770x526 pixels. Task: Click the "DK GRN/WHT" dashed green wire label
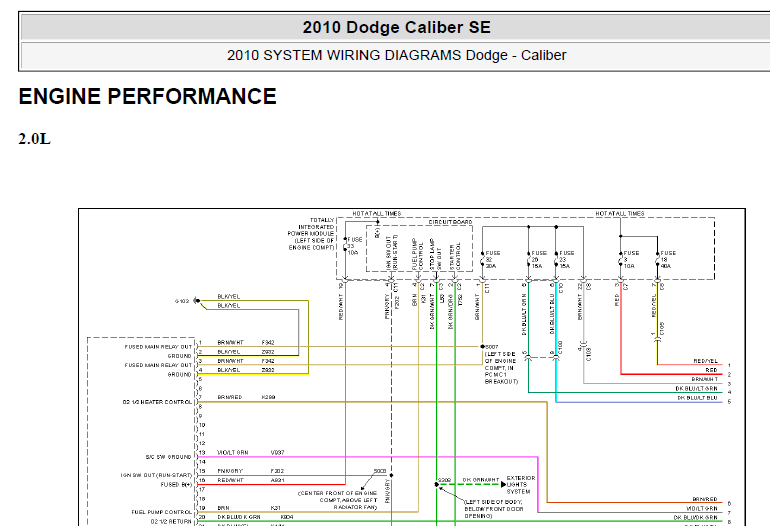[481, 480]
